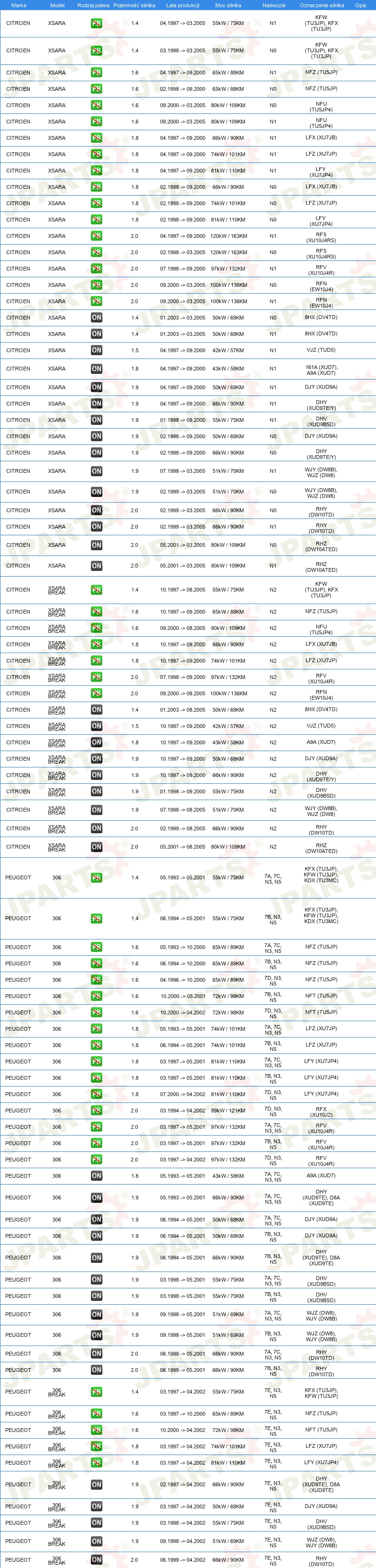Click the ON diesel icon in Xsara Break 8HX row
Image resolution: width=376 pixels, height=1568 pixels.
[96, 710]
